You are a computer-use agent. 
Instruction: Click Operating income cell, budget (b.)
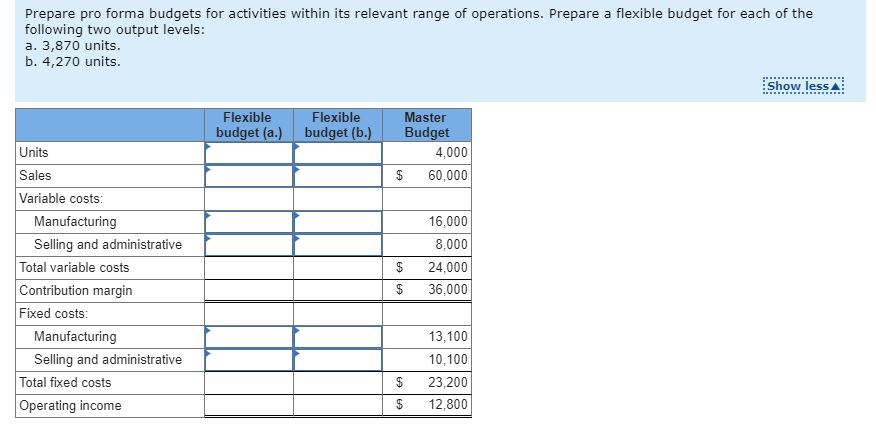pyautogui.click(x=338, y=406)
